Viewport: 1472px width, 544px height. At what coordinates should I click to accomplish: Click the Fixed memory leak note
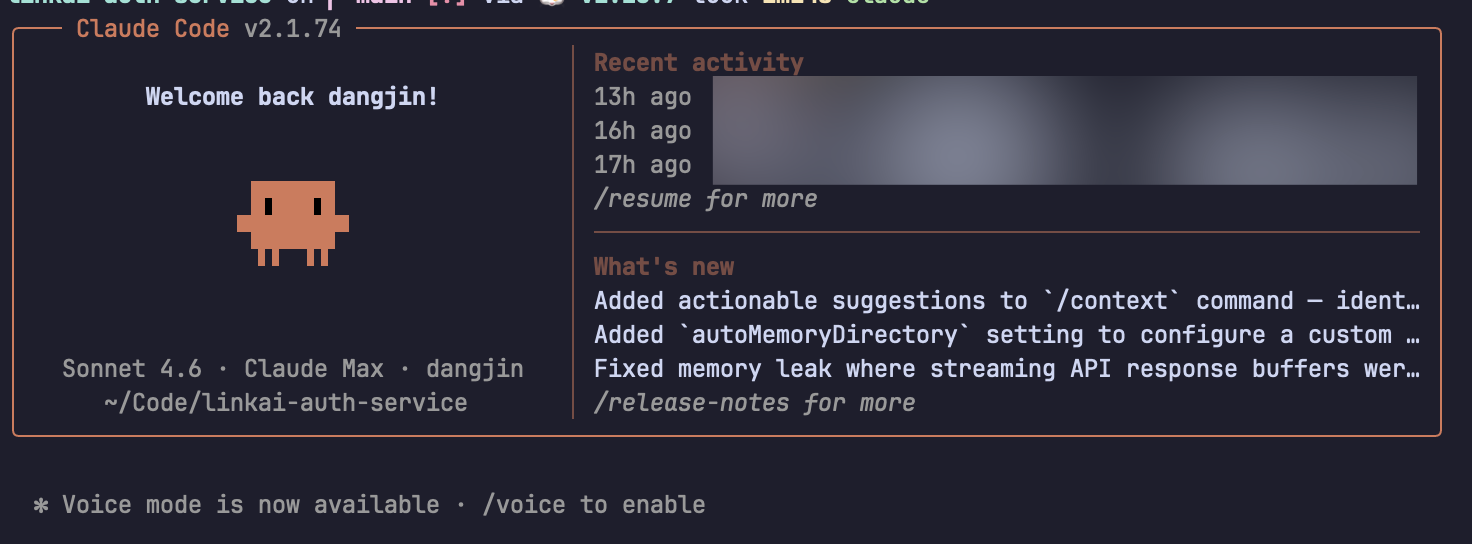tap(1005, 369)
